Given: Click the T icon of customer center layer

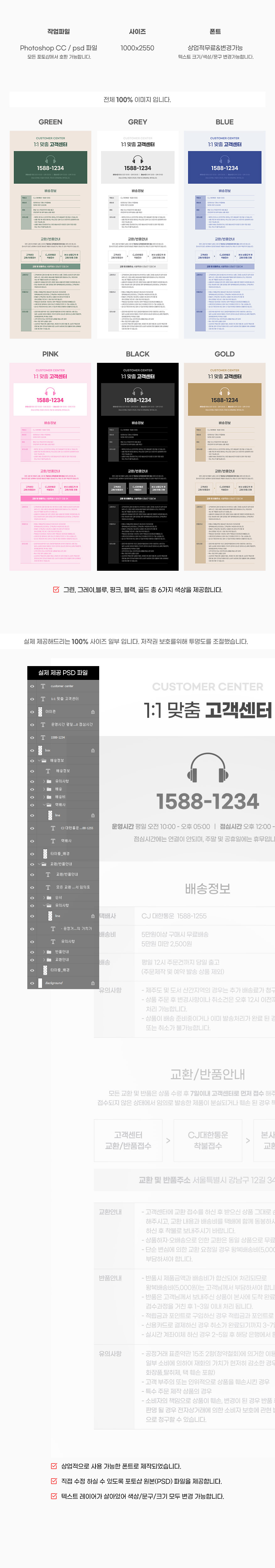Looking at the screenshot, I should point(43,686).
